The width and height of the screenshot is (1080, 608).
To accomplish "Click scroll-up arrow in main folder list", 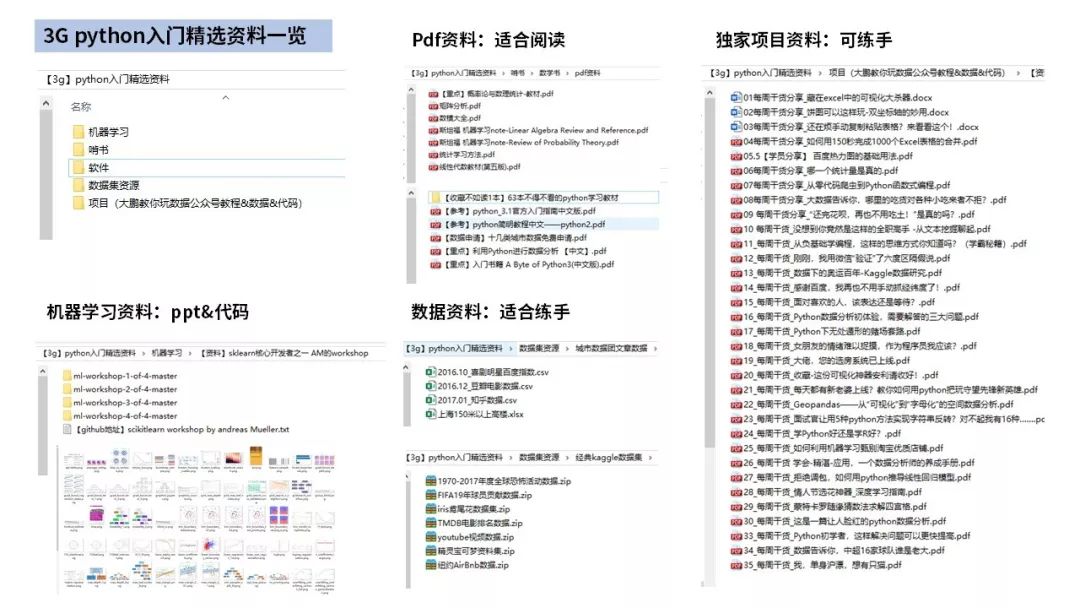I will [46, 104].
